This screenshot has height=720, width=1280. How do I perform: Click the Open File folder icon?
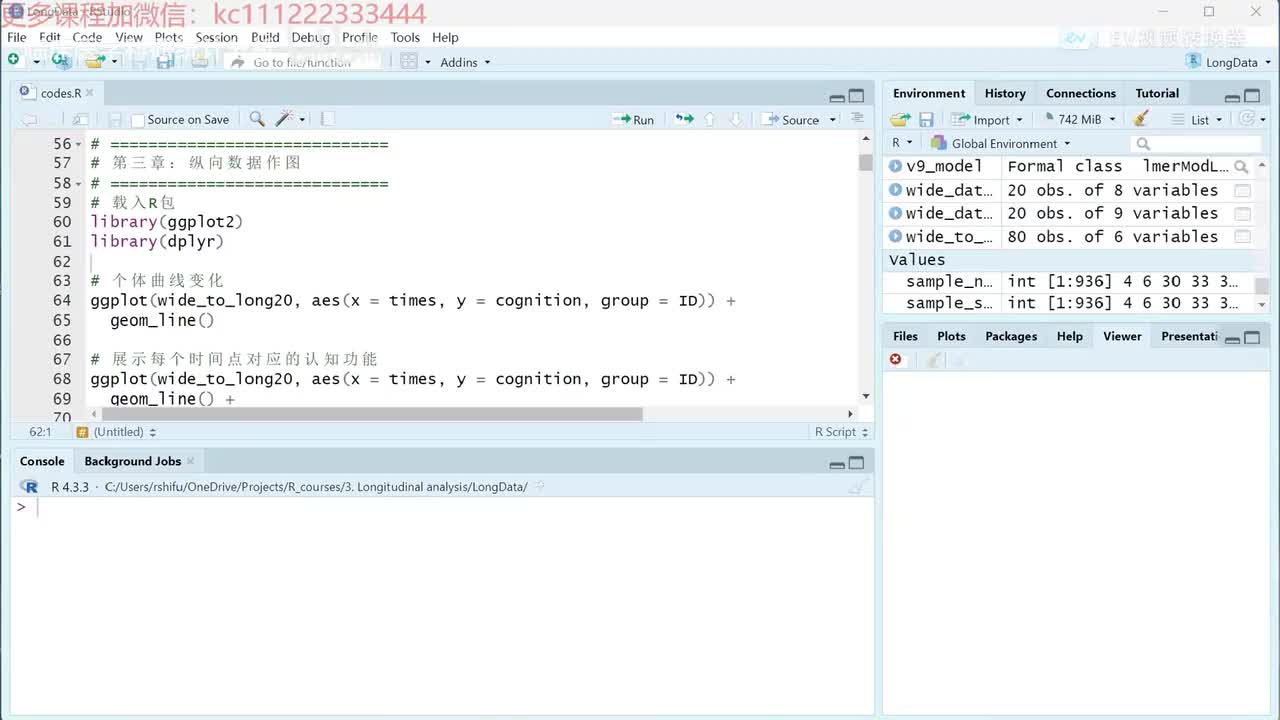[94, 61]
